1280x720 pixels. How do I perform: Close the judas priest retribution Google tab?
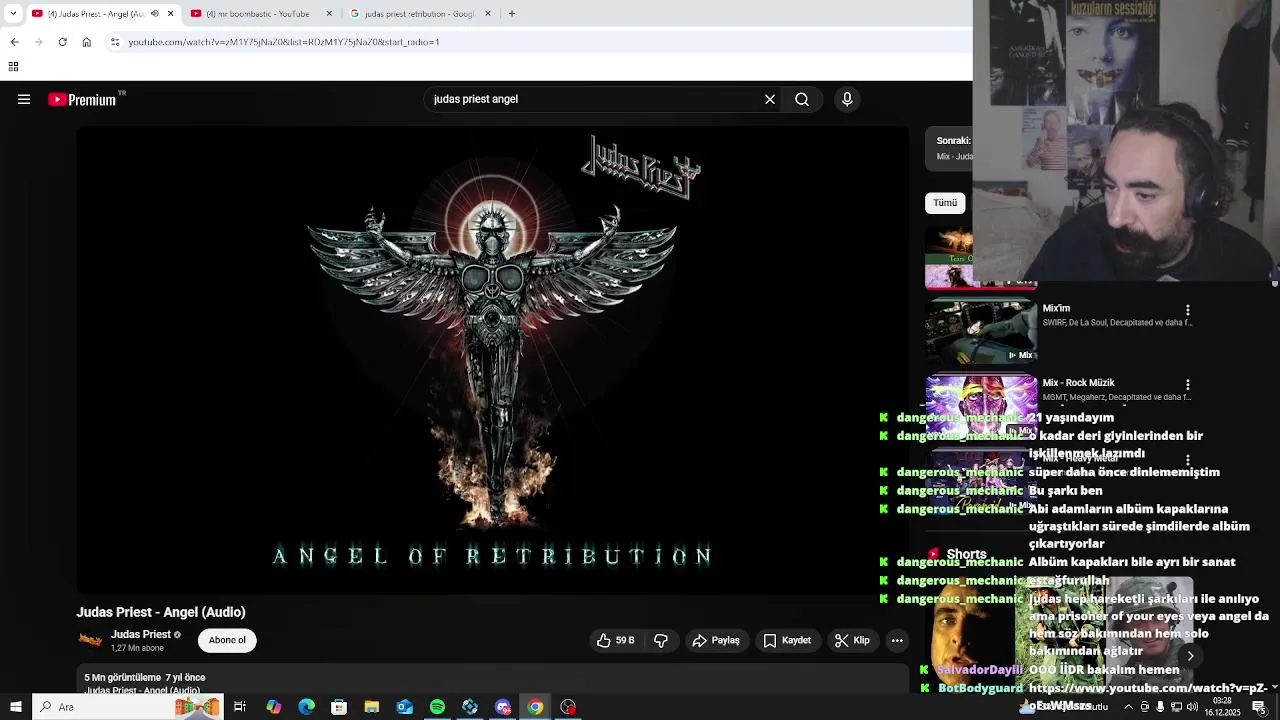click(x=488, y=14)
